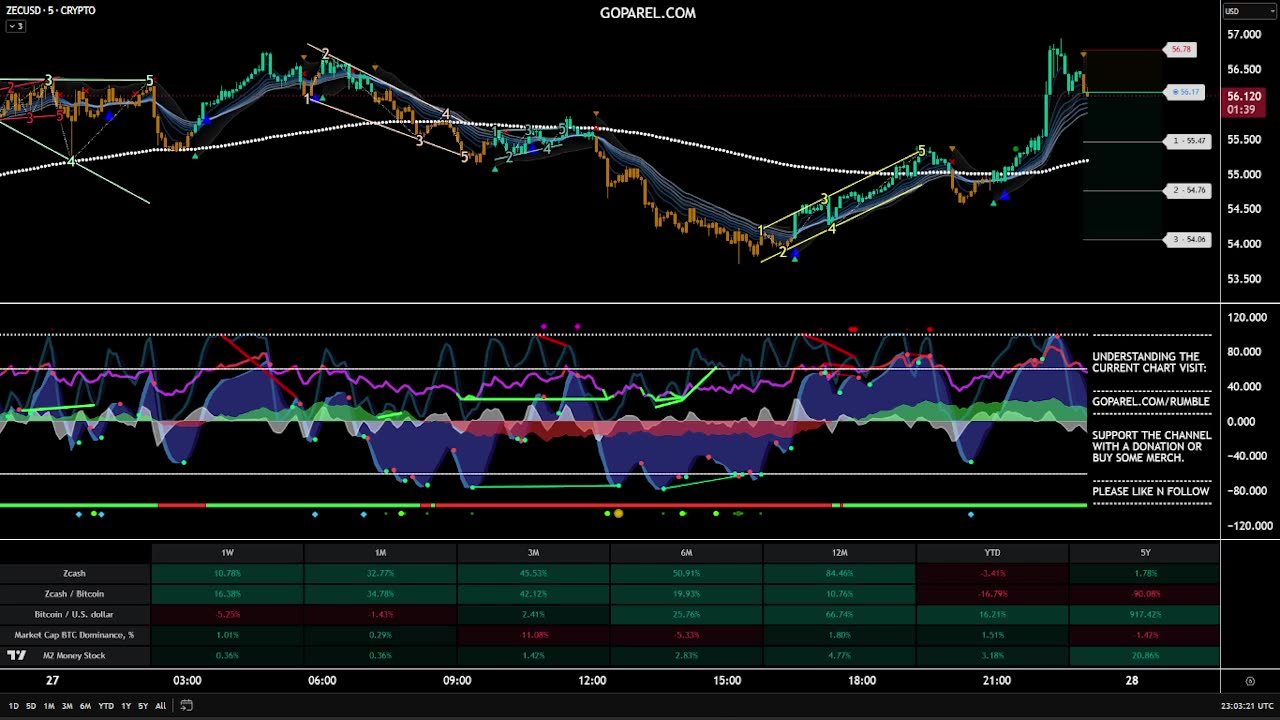
Task: Click the 1W column header
Action: pos(228,553)
